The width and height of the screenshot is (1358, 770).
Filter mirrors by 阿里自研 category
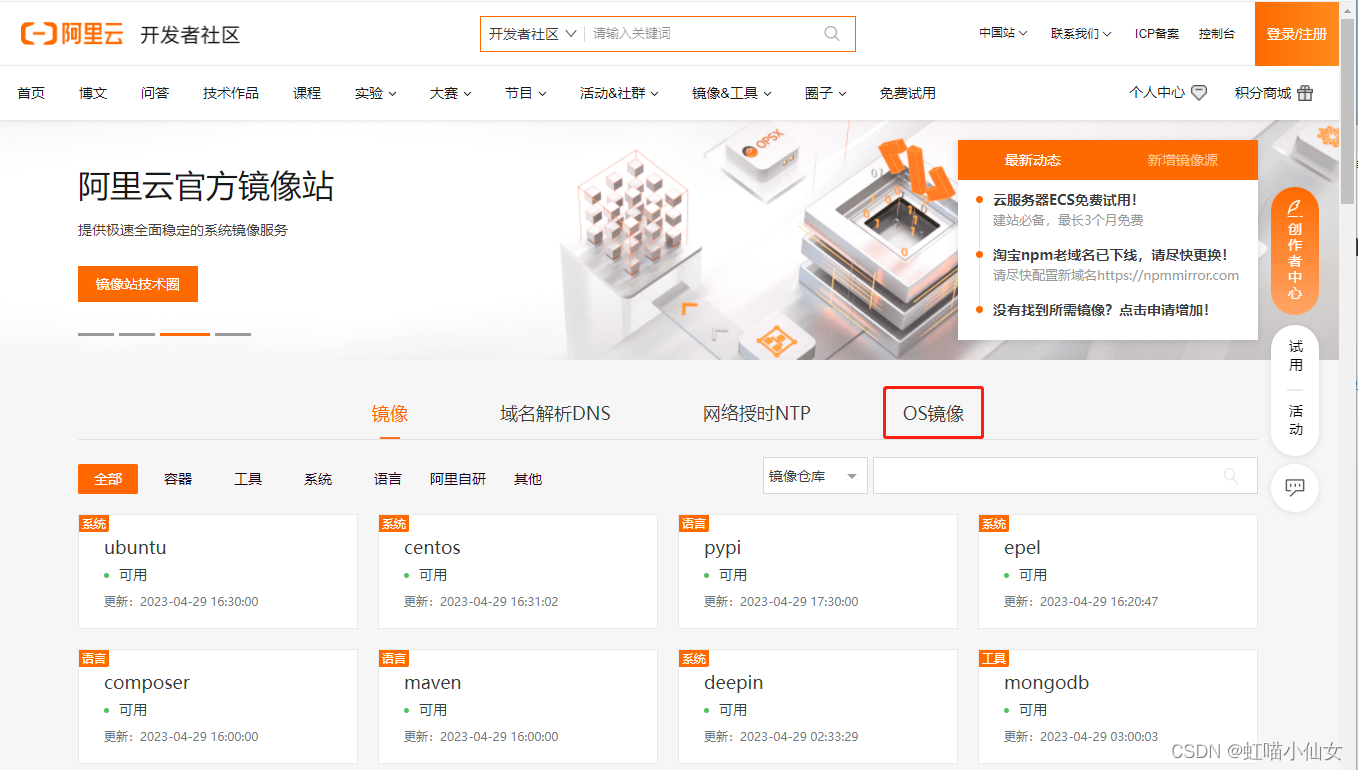click(x=458, y=479)
